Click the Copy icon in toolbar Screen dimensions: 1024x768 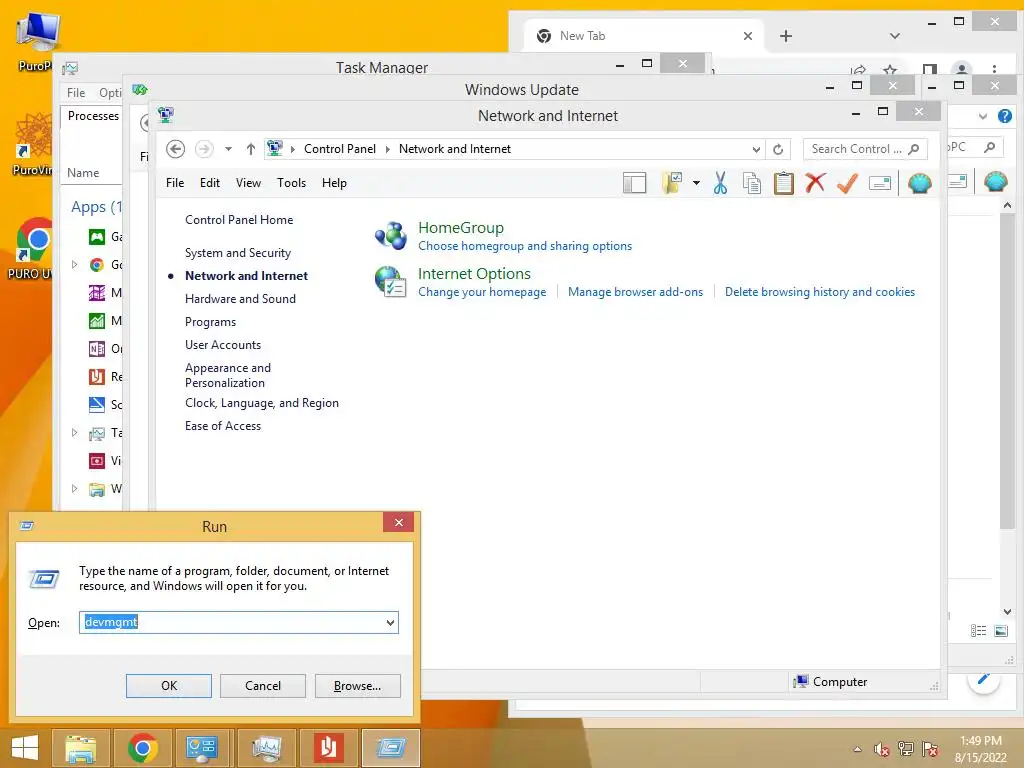752,184
